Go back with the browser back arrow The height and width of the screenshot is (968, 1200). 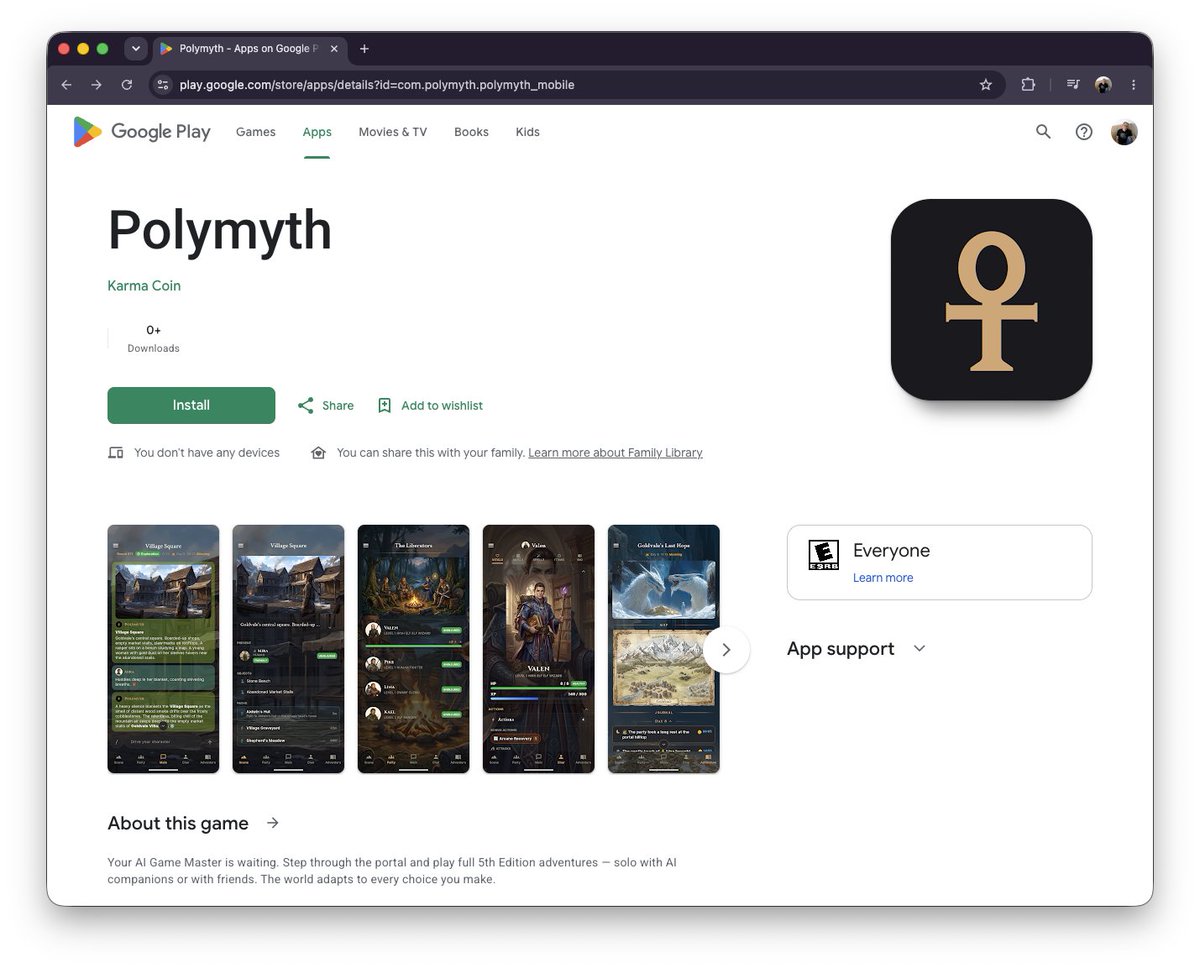66,85
